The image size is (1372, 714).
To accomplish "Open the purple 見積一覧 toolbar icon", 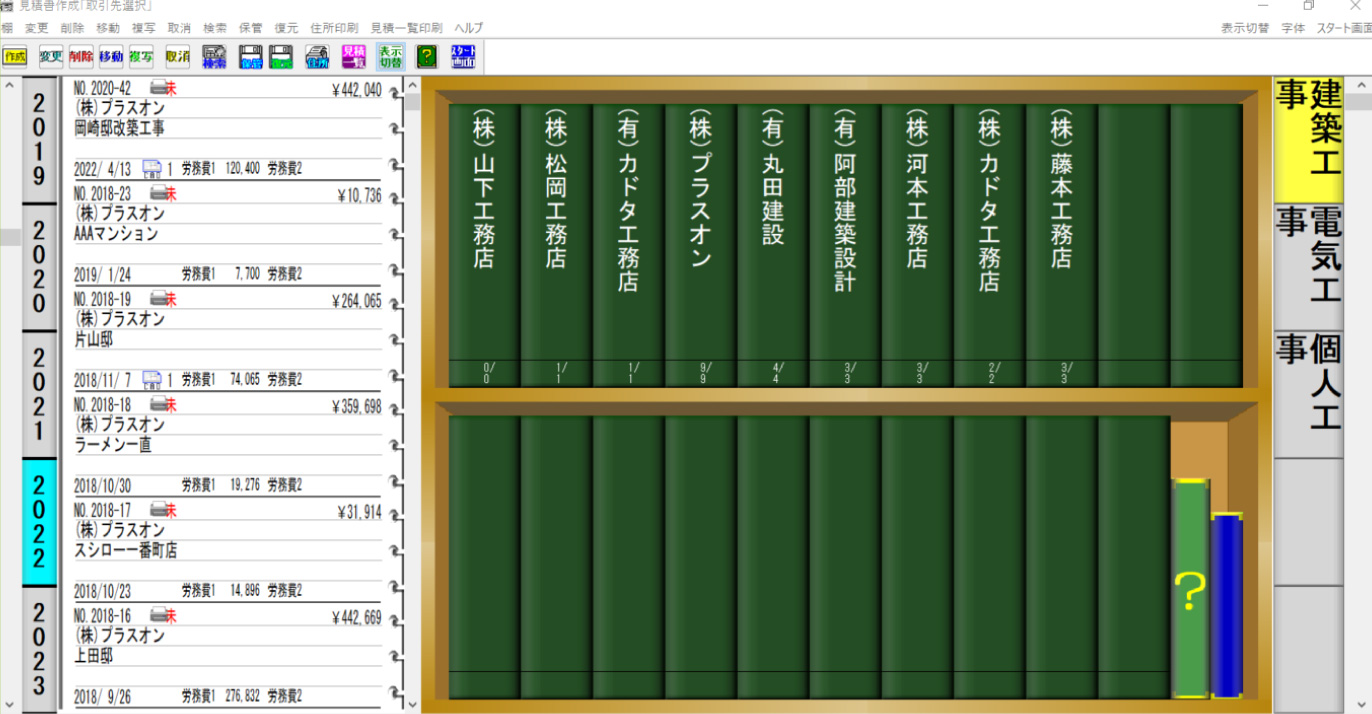I will (353, 57).
